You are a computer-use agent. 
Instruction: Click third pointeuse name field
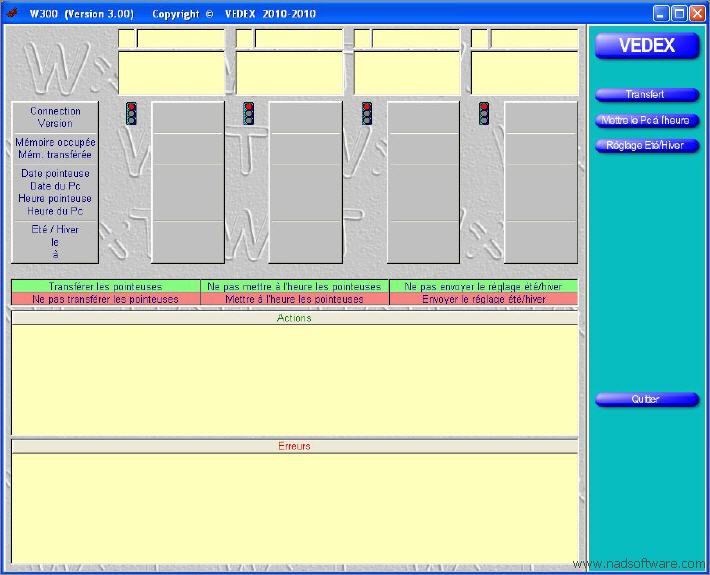[416, 38]
